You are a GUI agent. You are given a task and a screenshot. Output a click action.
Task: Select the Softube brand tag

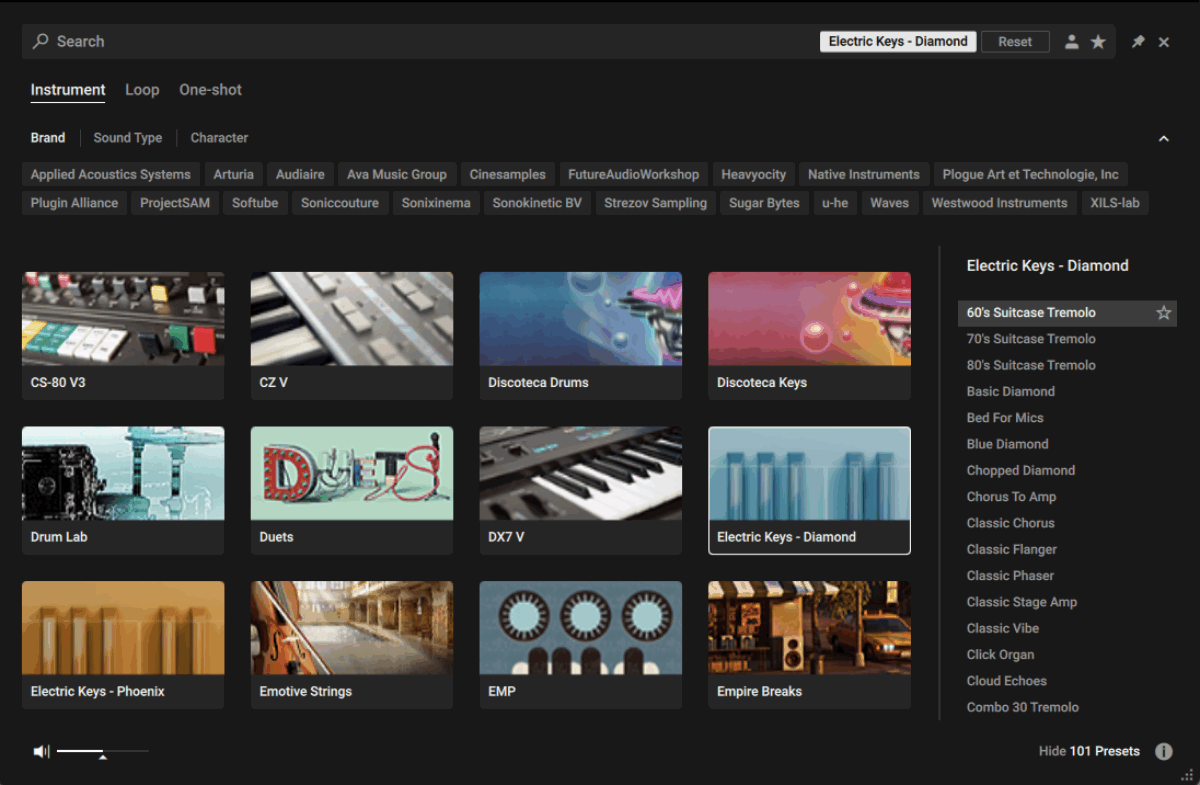[255, 203]
